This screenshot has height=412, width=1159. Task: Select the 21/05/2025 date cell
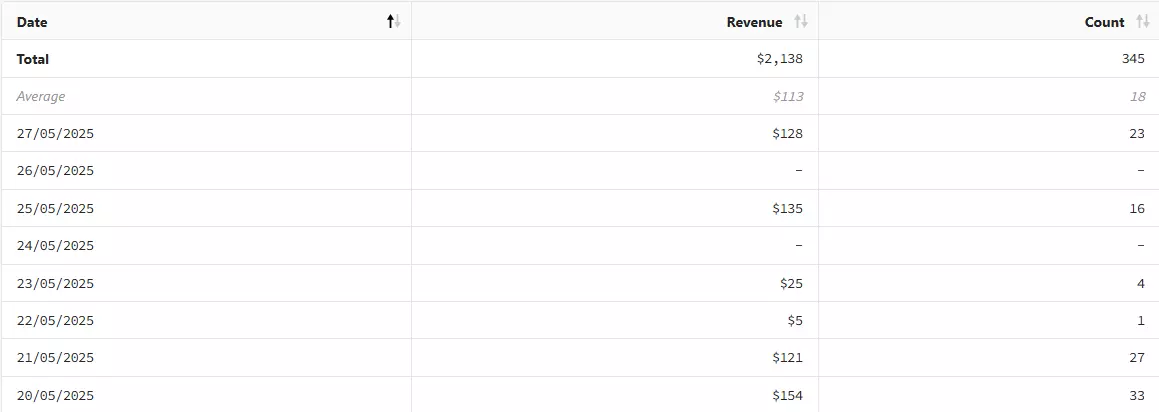(x=55, y=358)
